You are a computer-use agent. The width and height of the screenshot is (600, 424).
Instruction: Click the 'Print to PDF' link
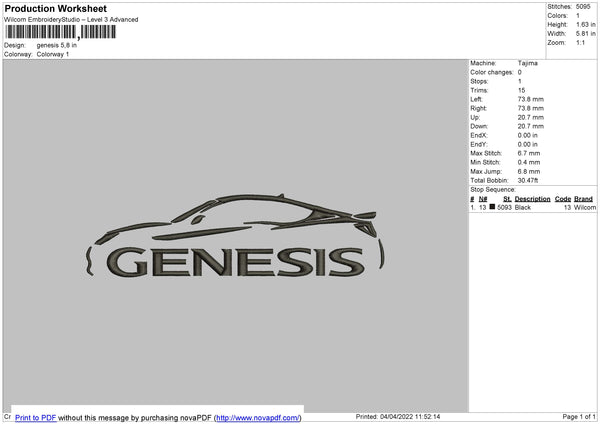36,417
